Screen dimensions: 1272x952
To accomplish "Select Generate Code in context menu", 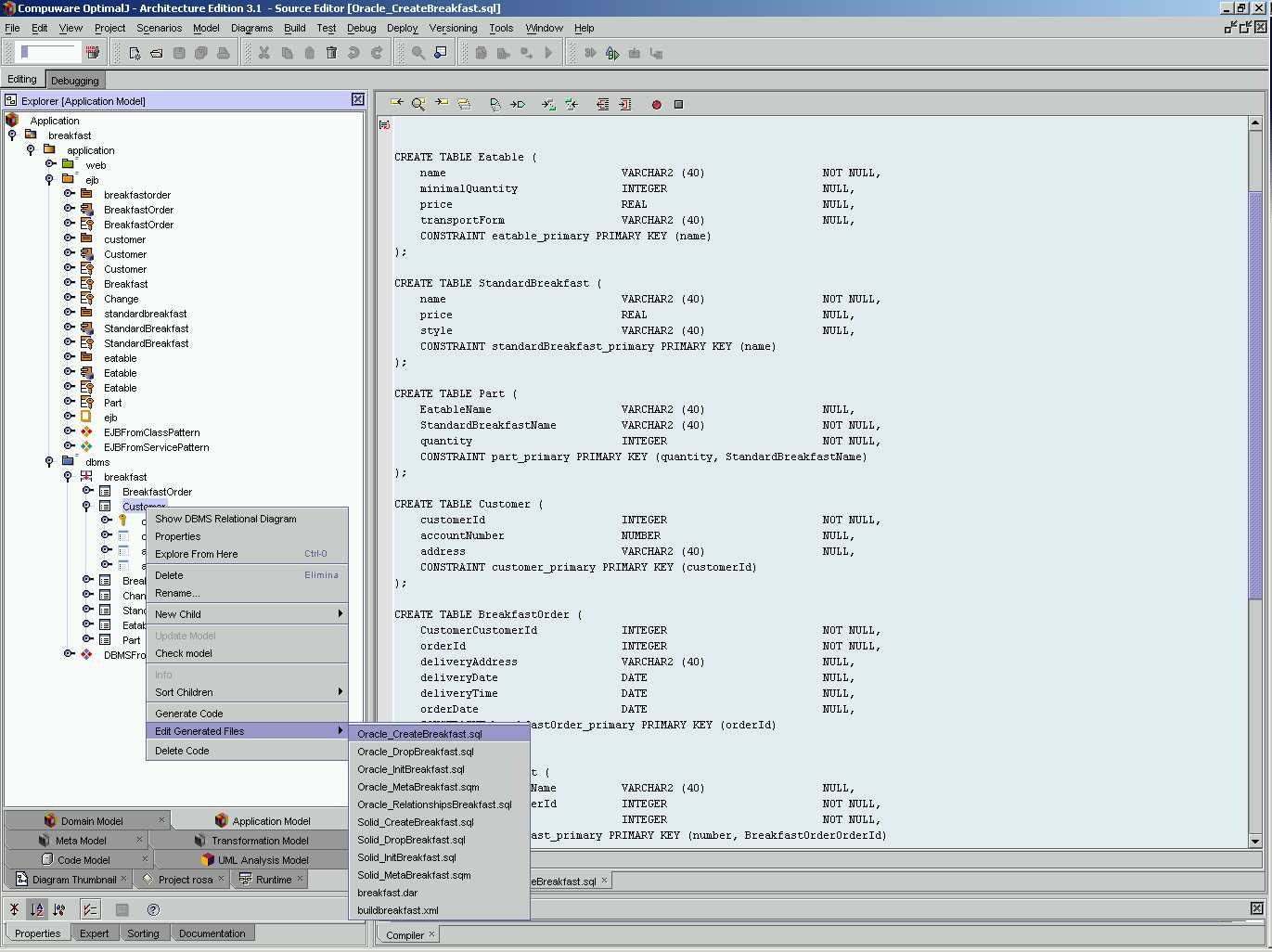I will click(247, 714).
